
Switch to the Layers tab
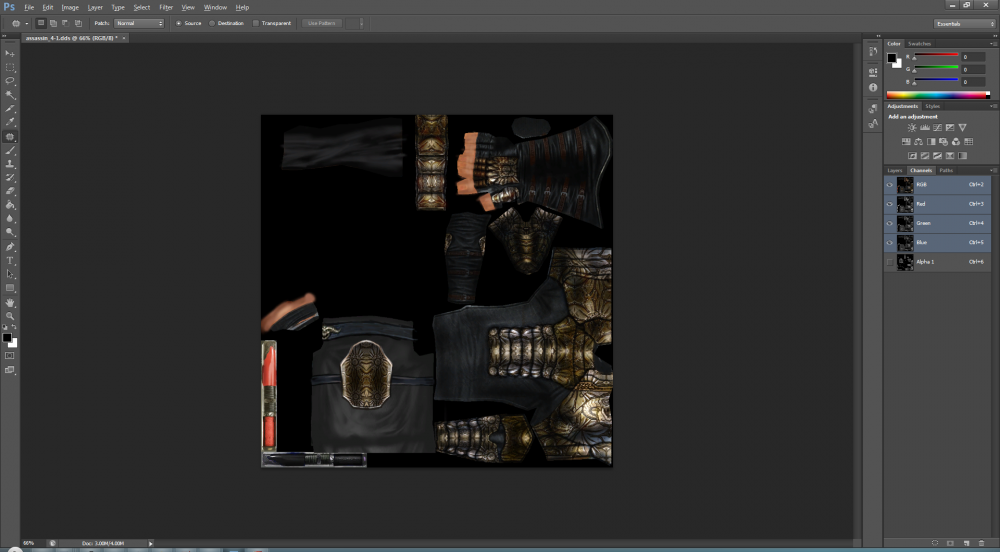pyautogui.click(x=895, y=170)
